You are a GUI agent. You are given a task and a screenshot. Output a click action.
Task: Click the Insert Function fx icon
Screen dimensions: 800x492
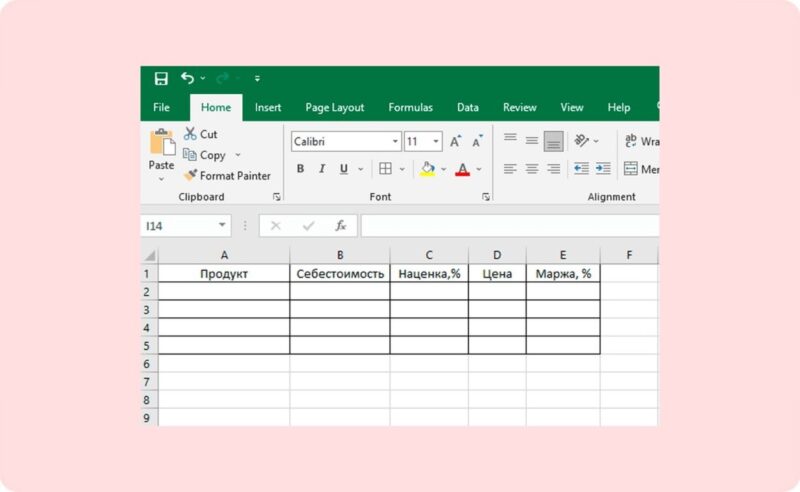click(341, 226)
